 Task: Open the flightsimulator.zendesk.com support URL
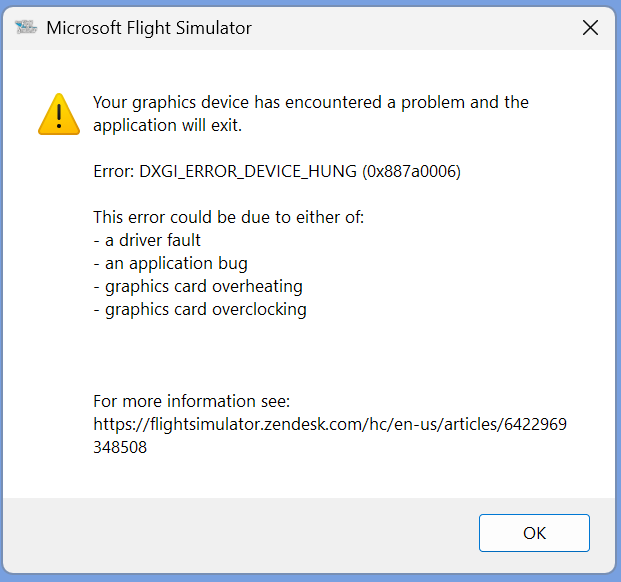point(330,424)
